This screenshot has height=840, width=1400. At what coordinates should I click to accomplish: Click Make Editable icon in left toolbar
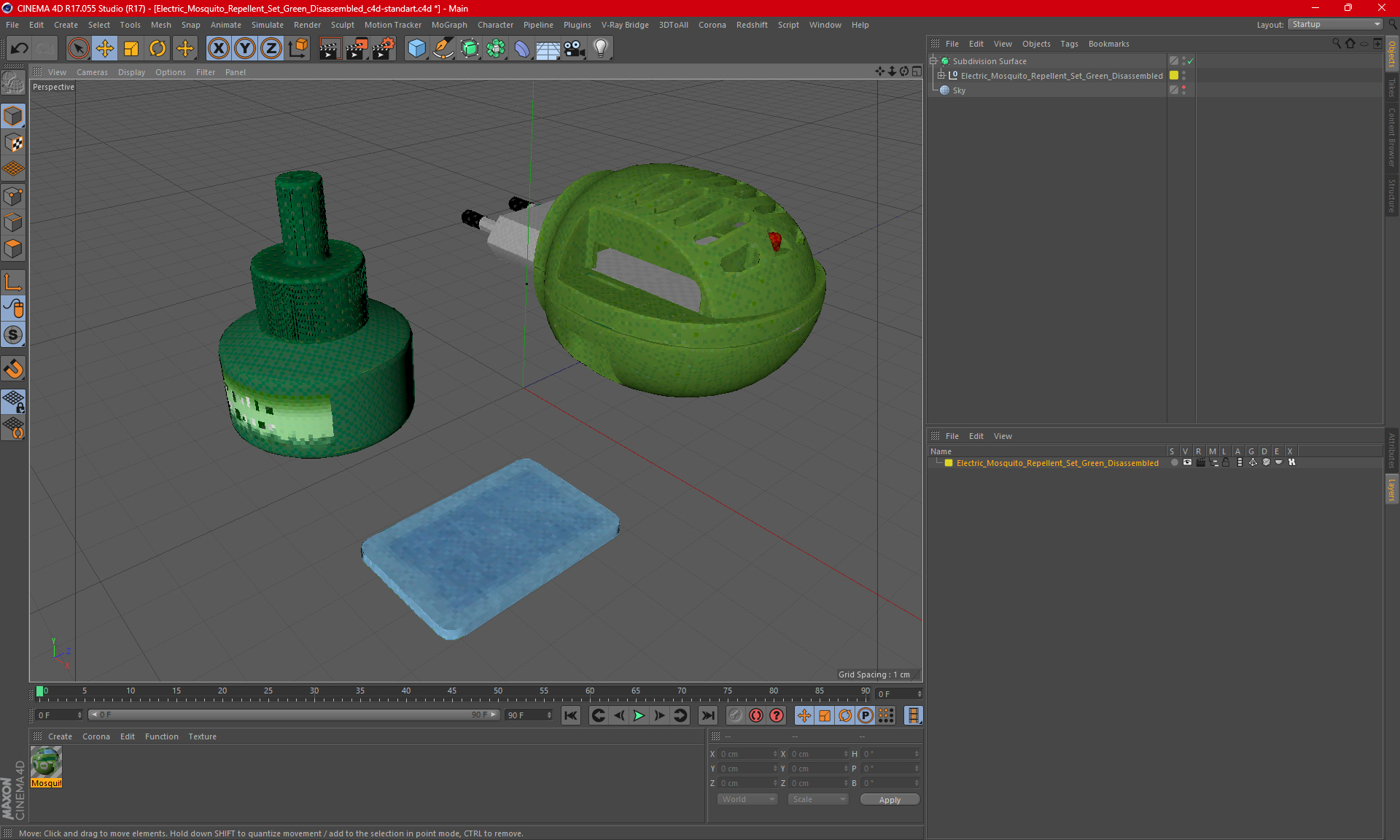[x=13, y=83]
